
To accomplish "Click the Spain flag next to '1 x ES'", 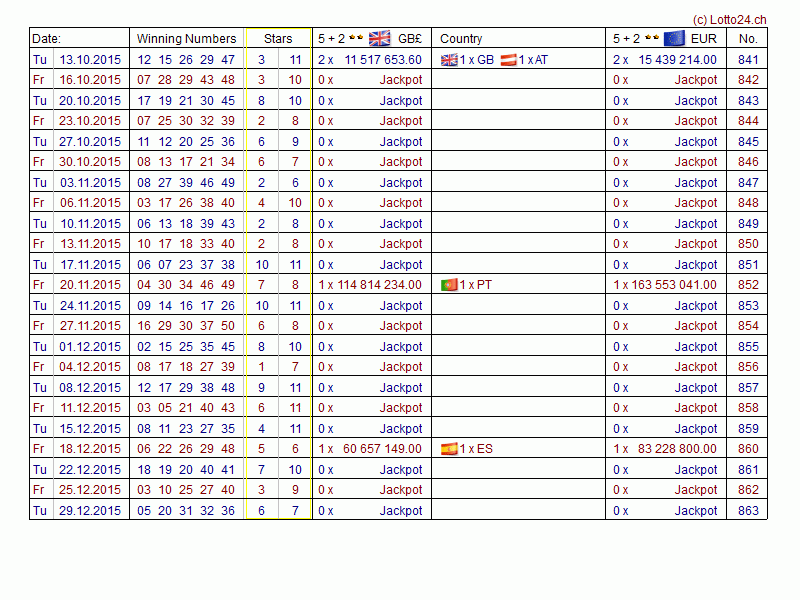I will point(449,449).
